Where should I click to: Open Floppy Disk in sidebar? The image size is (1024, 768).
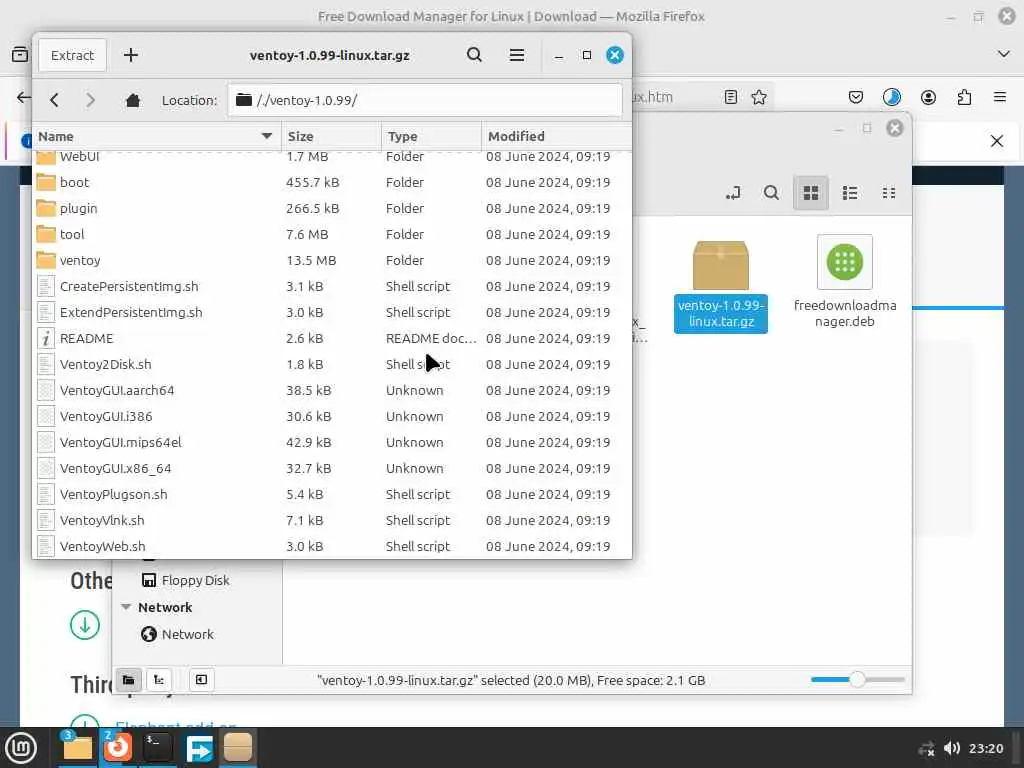tap(195, 581)
